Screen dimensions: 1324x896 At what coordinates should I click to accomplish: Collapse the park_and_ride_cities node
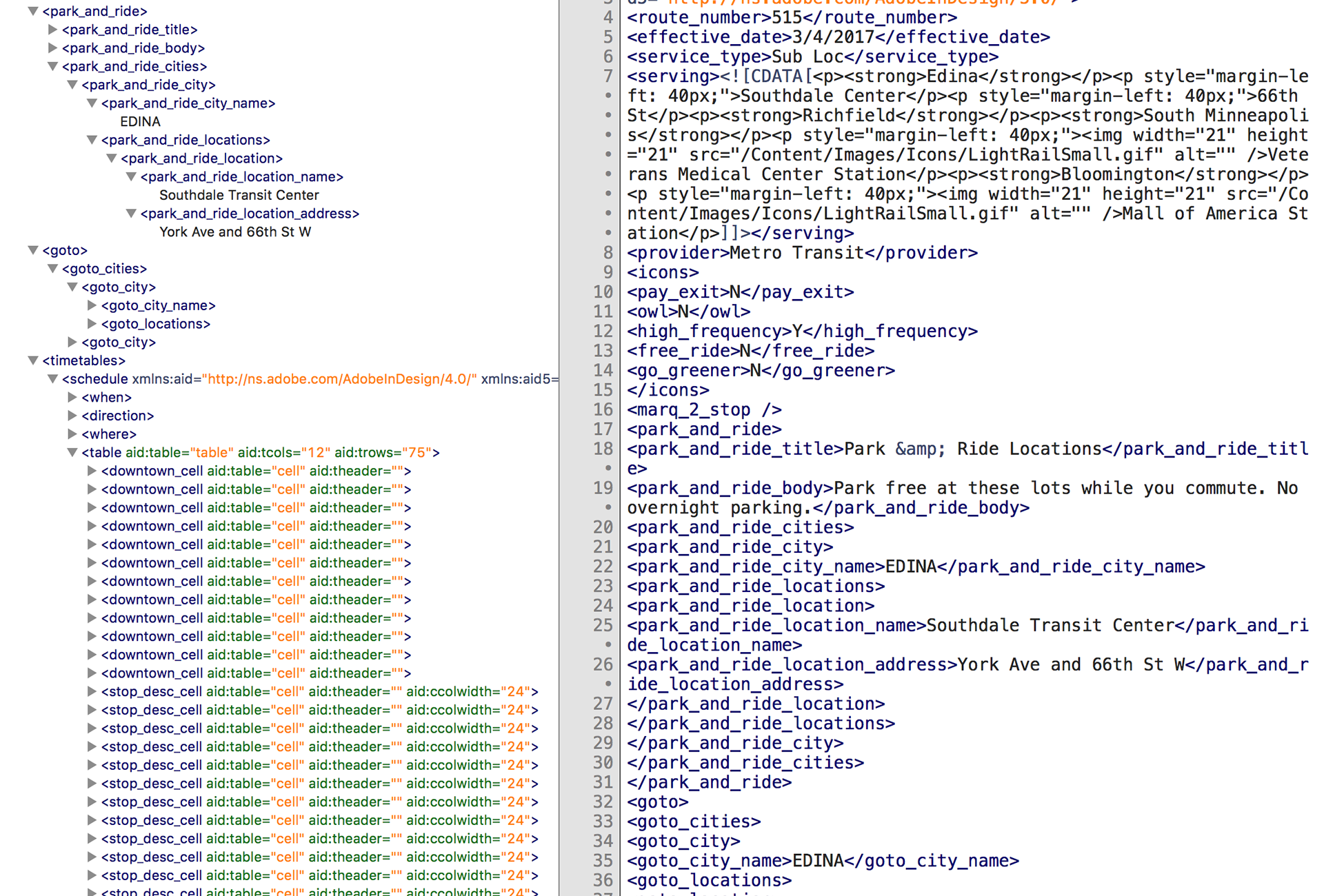tap(52, 67)
